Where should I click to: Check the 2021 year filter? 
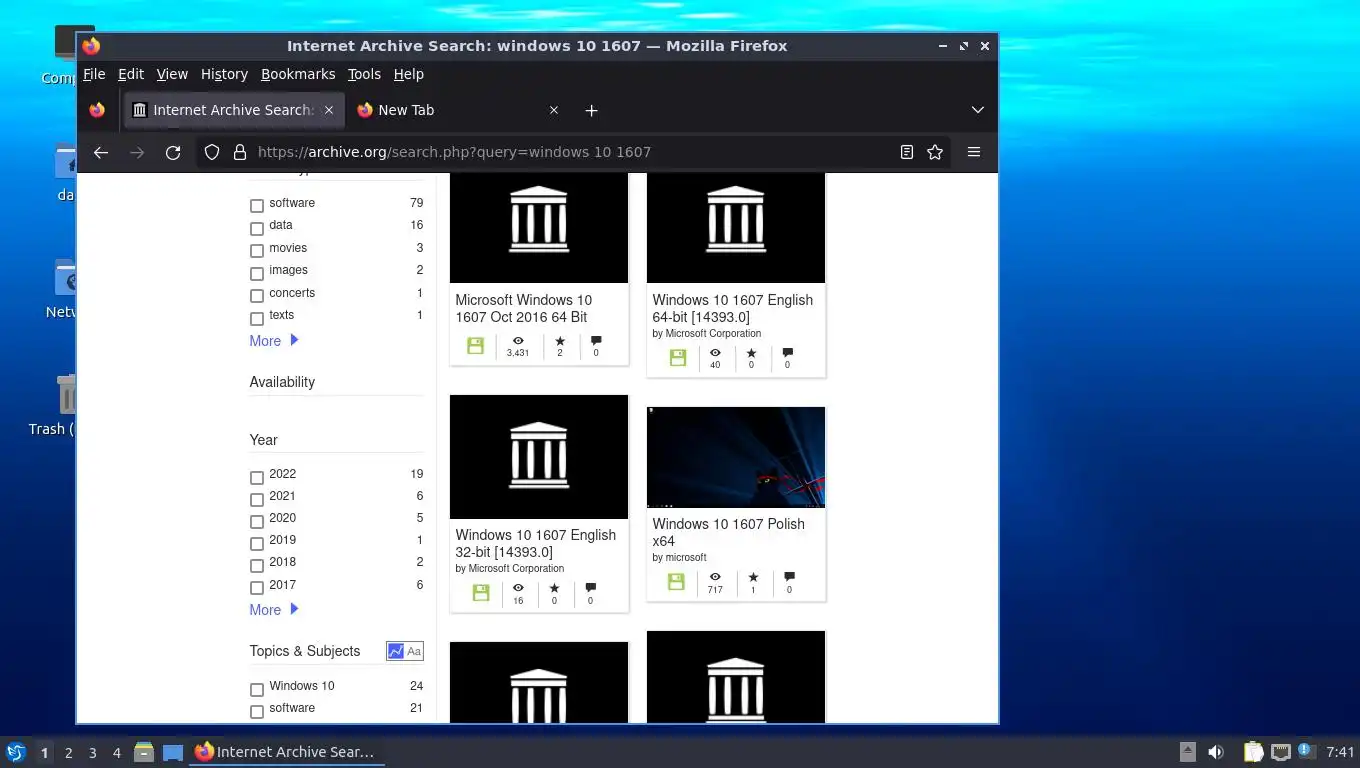tap(257, 499)
